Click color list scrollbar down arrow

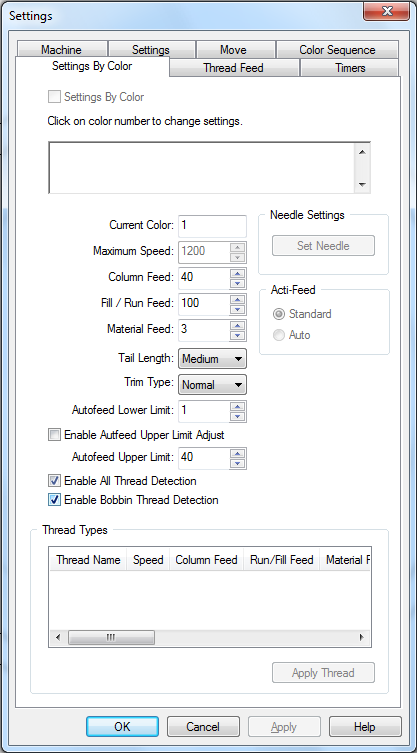(x=362, y=184)
